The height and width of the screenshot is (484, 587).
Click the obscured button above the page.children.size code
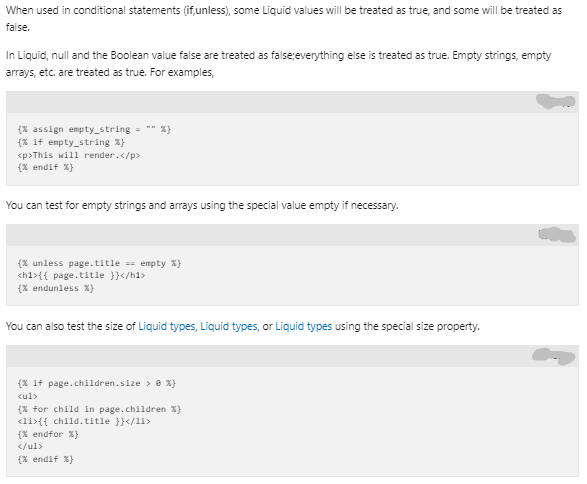click(x=554, y=356)
